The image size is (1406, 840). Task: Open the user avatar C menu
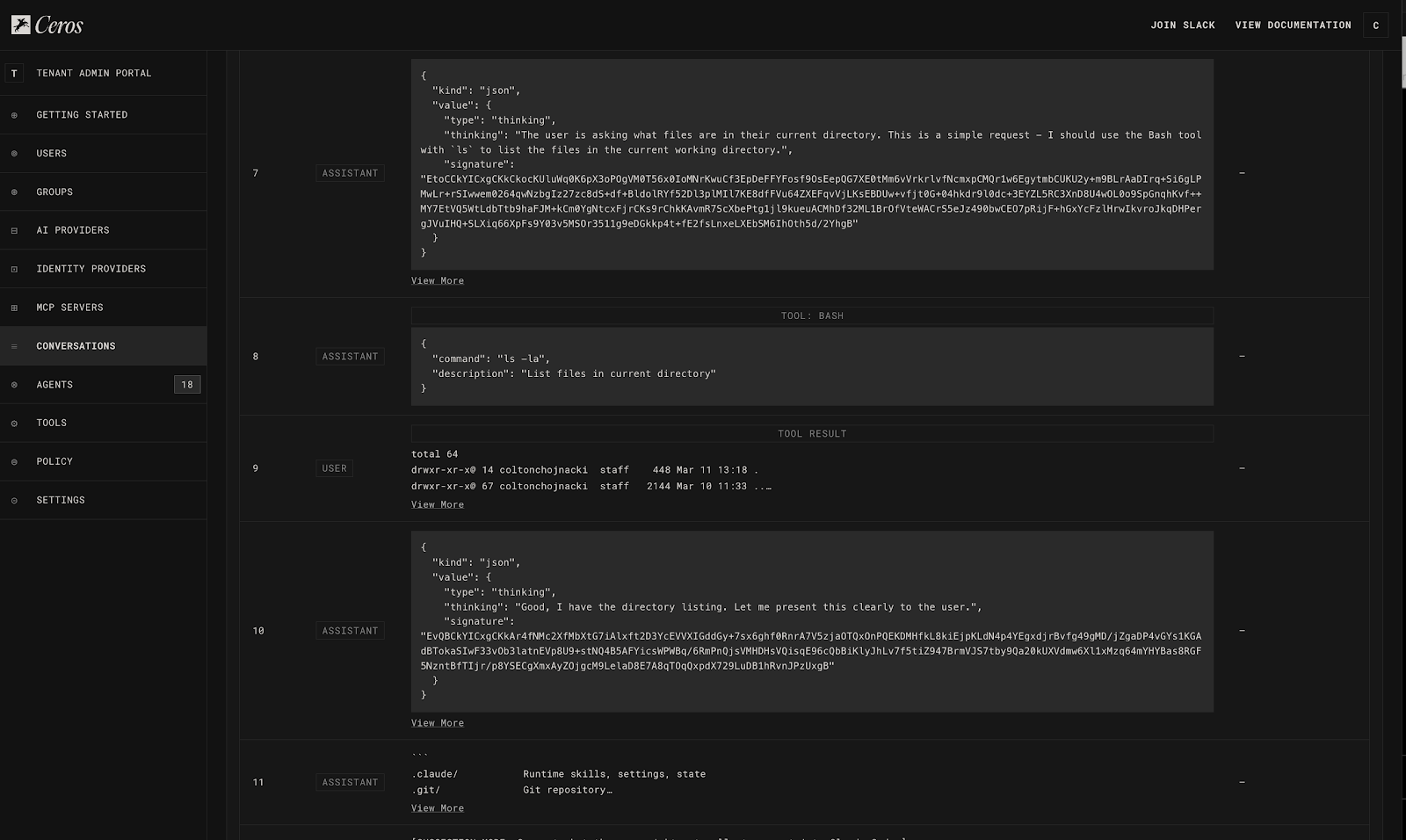(x=1375, y=25)
